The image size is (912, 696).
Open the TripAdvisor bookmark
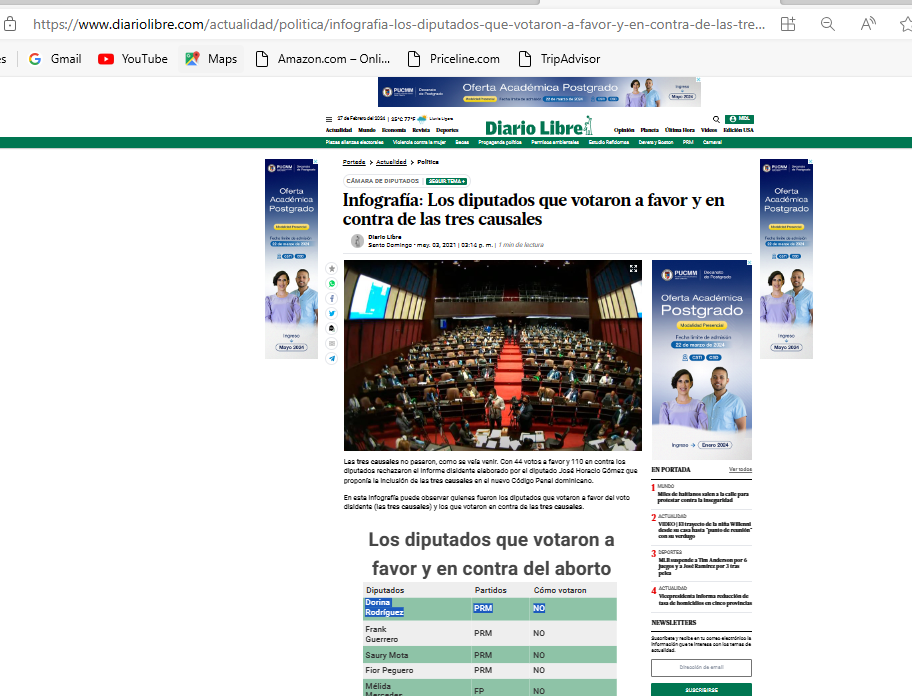(559, 59)
